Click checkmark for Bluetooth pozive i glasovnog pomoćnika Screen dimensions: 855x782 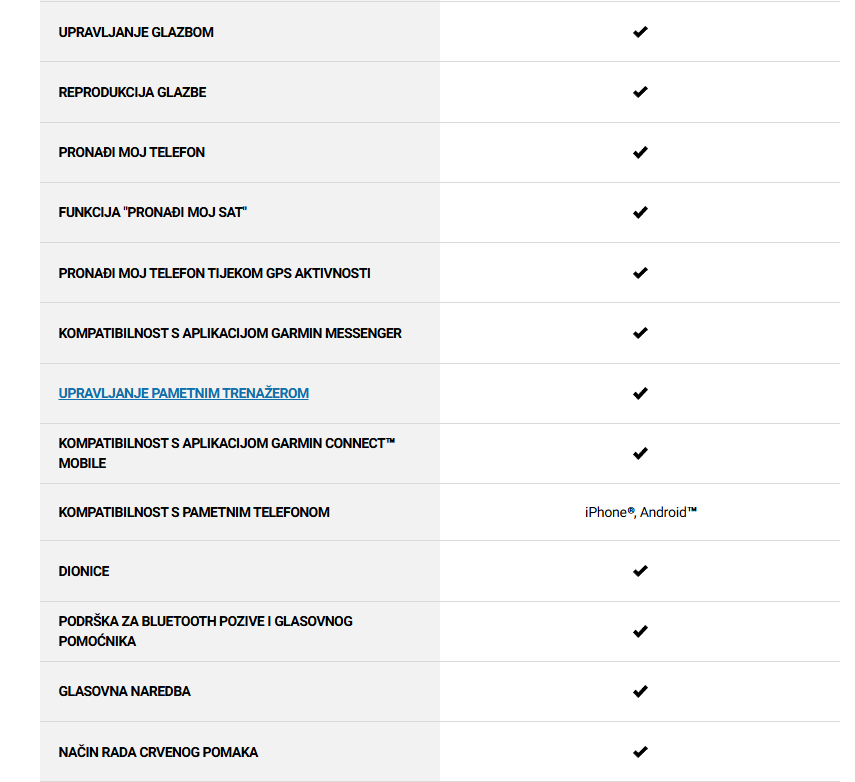point(640,631)
